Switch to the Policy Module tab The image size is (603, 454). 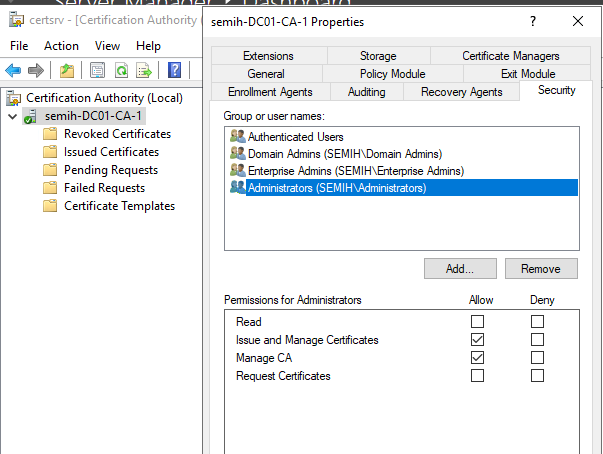[x=392, y=74]
